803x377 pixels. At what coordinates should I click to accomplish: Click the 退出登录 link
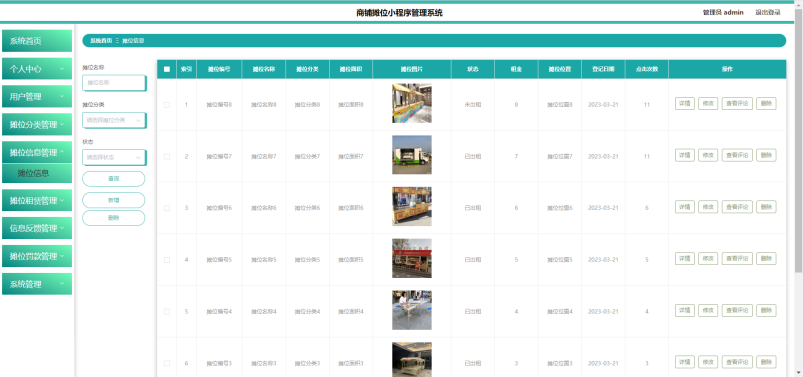point(768,12)
